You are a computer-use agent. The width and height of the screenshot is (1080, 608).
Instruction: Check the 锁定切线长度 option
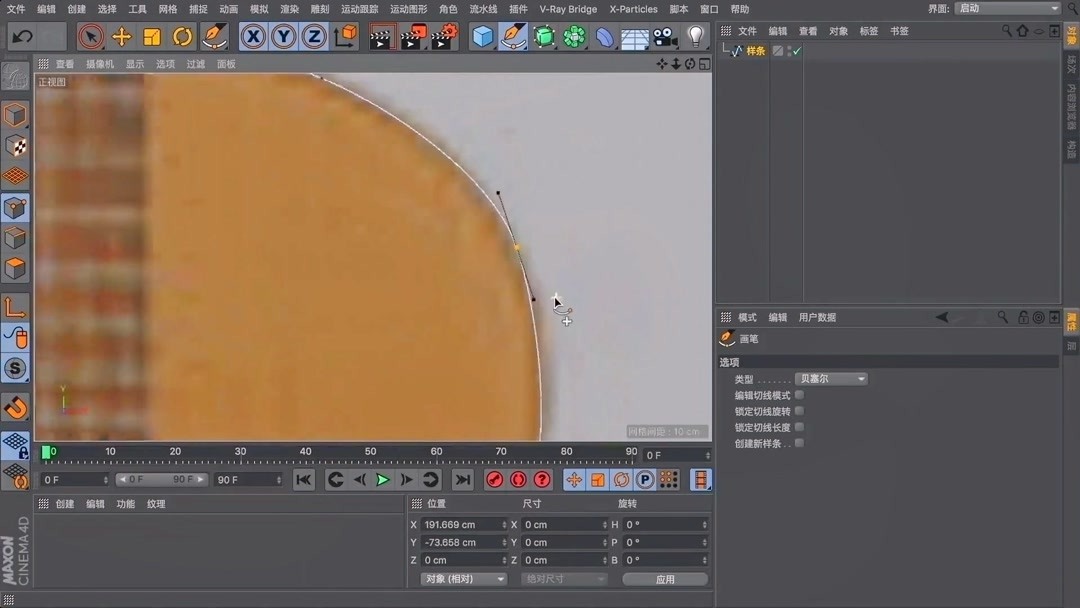click(x=797, y=427)
